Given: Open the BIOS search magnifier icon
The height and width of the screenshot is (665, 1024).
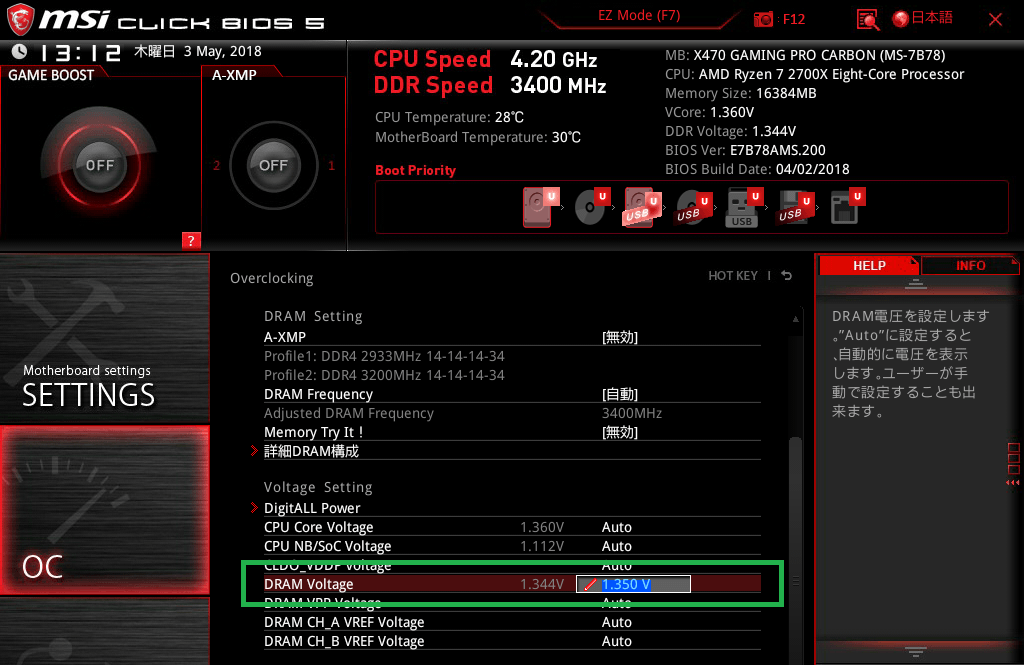Looking at the screenshot, I should click(867, 20).
